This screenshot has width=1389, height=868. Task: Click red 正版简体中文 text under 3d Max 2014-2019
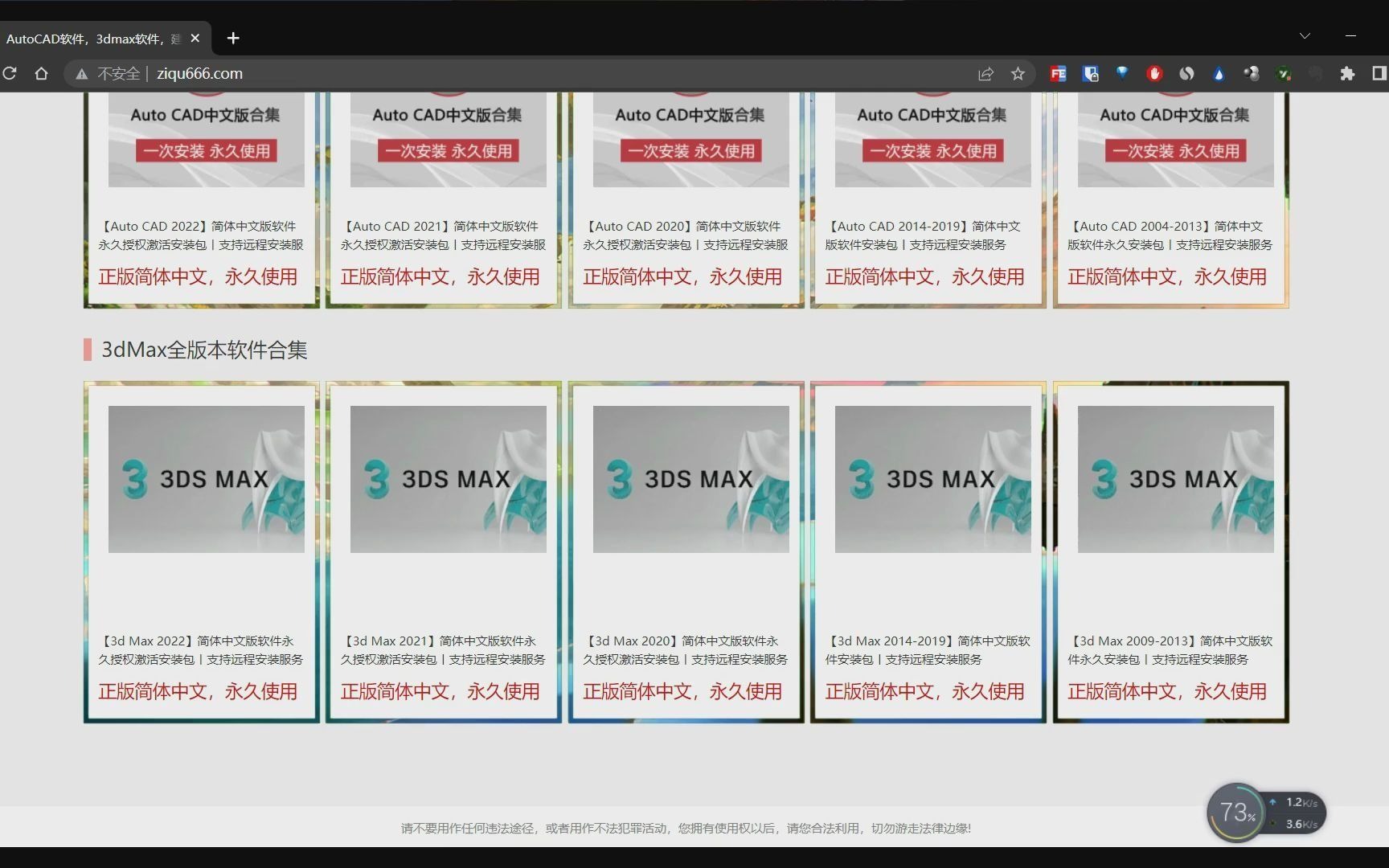pyautogui.click(x=924, y=691)
